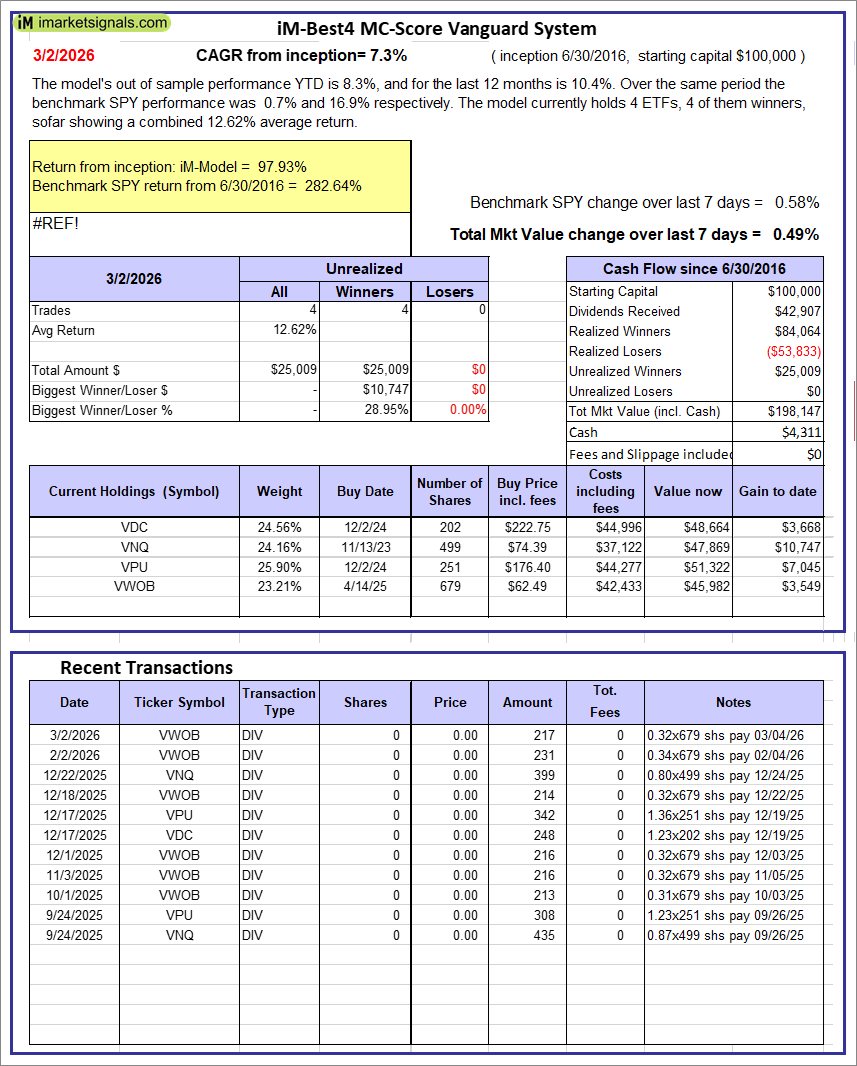Select the Notes column header

pyautogui.click(x=733, y=702)
